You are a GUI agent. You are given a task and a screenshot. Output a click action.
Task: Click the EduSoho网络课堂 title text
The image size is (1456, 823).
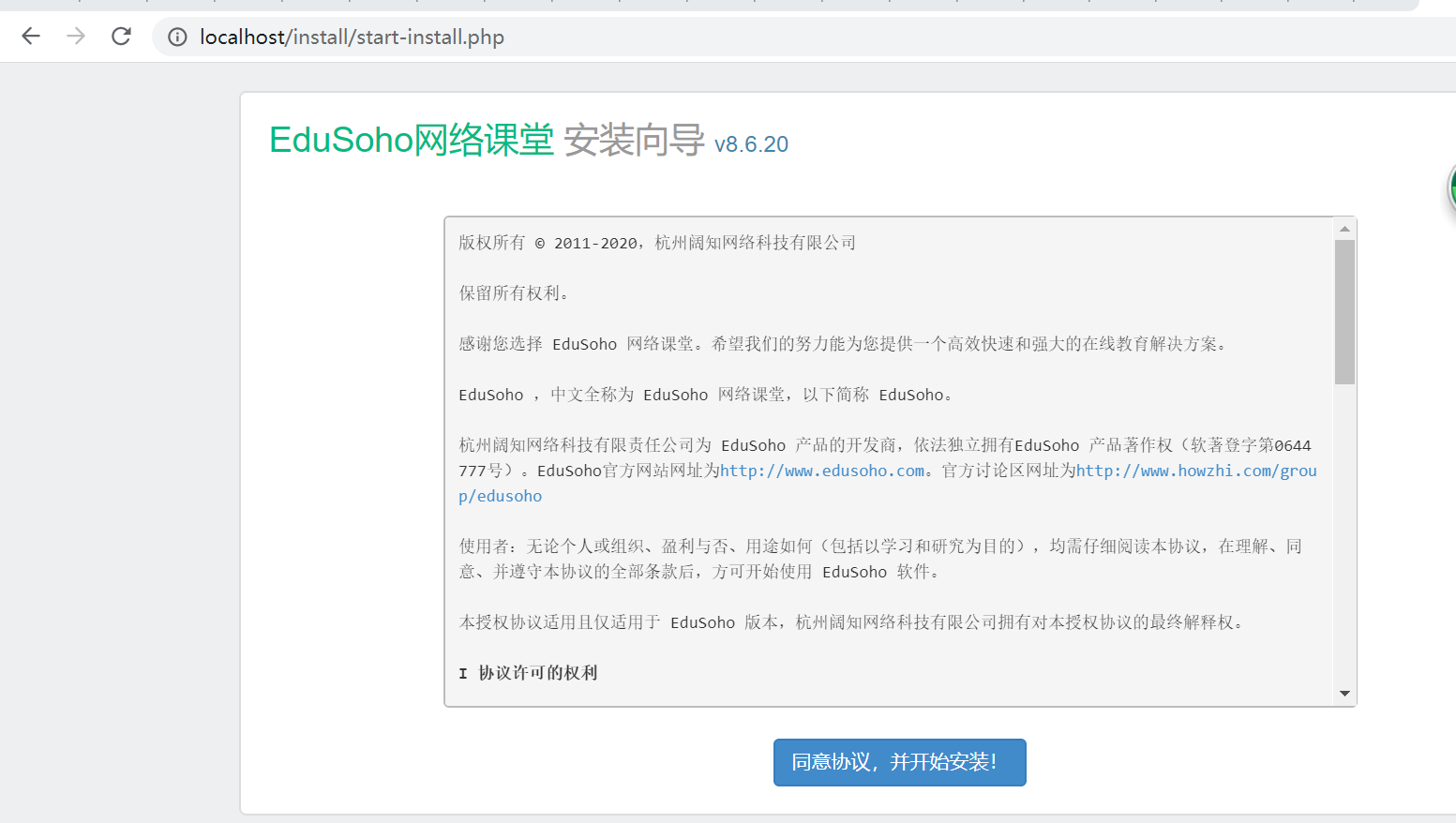412,140
